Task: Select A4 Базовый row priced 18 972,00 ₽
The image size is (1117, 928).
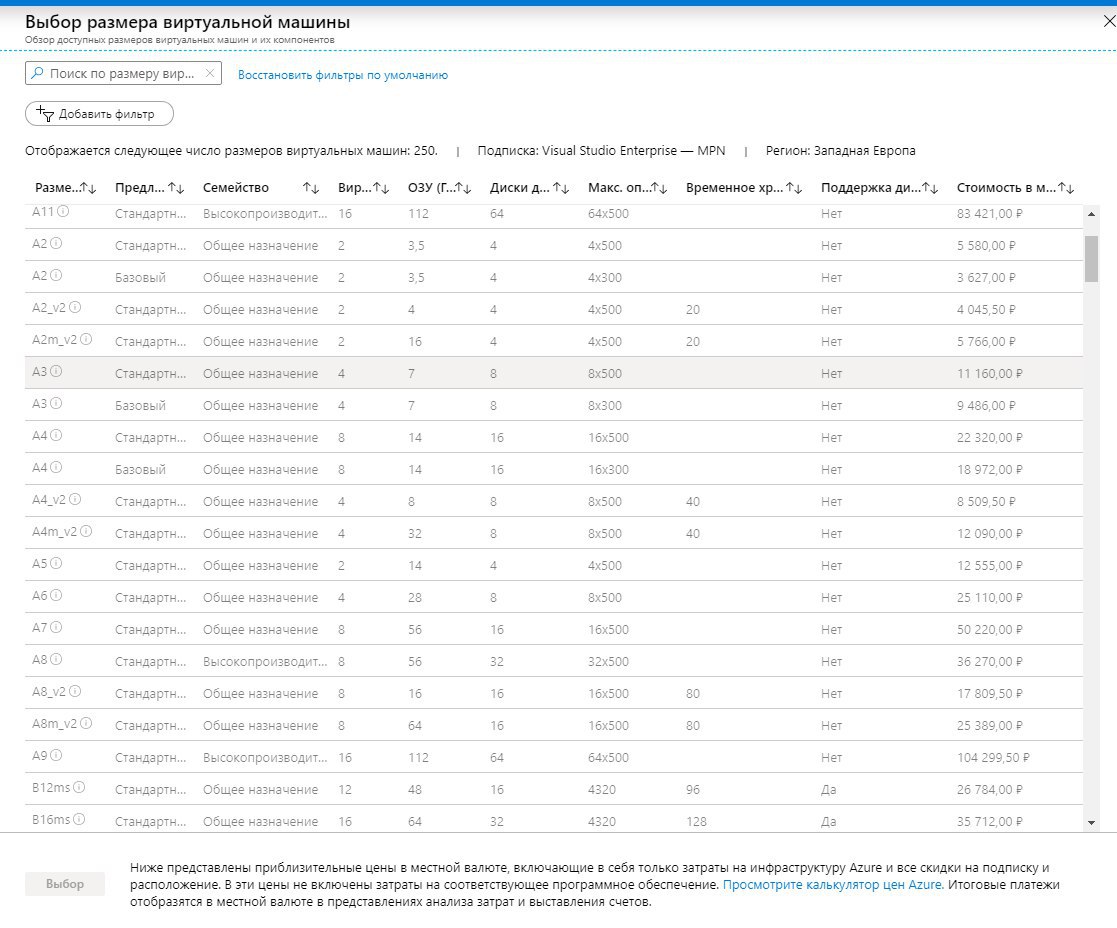Action: click(554, 469)
